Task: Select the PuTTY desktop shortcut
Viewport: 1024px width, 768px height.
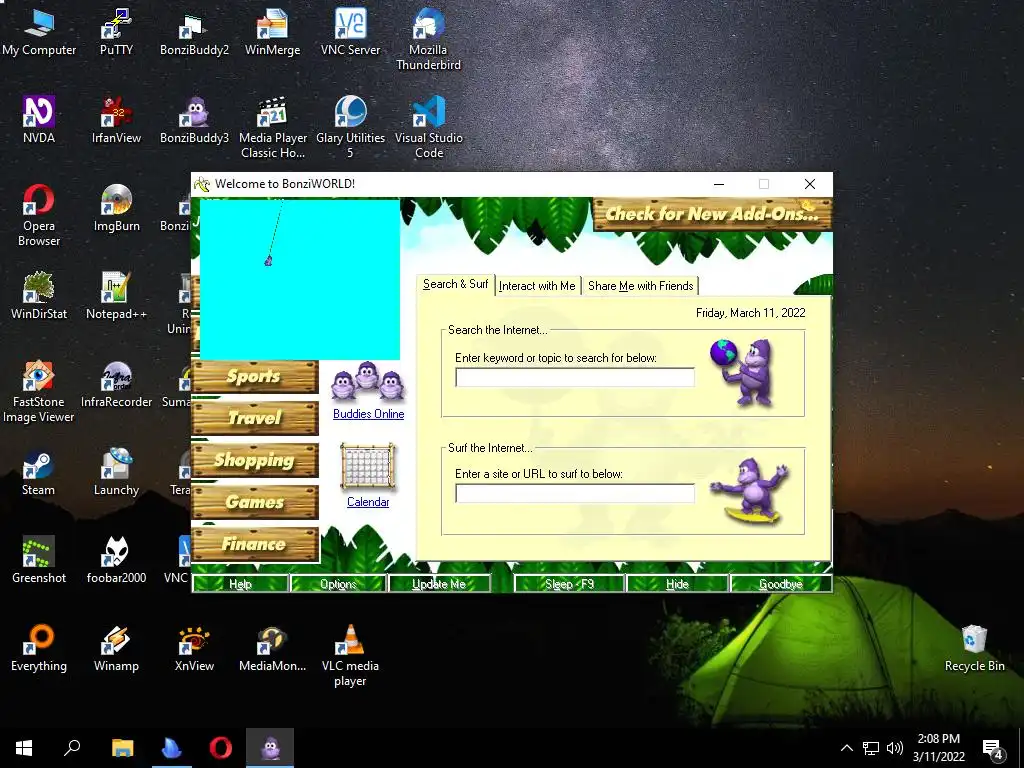Action: pos(116,32)
